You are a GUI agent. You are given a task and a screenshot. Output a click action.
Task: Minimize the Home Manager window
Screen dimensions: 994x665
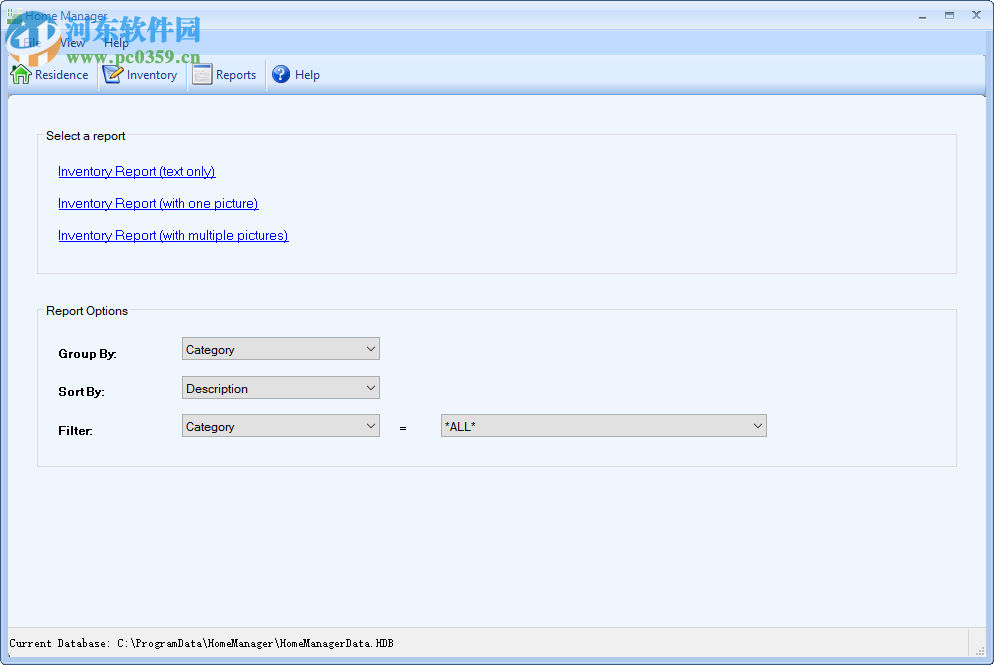tap(920, 15)
